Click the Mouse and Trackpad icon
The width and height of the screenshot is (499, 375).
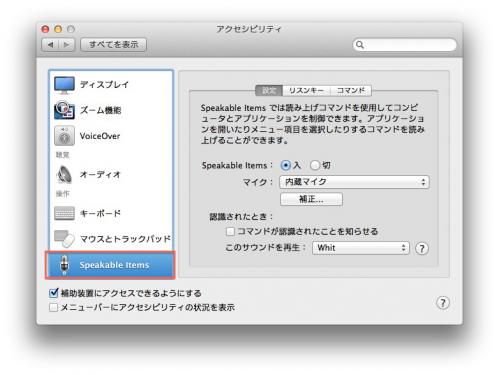(64, 239)
